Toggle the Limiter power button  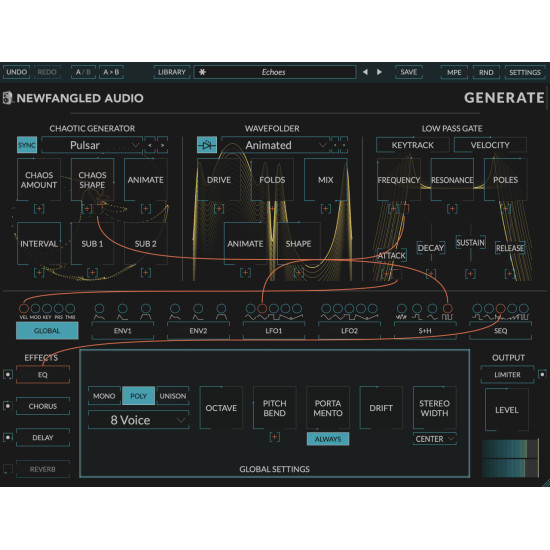point(542,374)
